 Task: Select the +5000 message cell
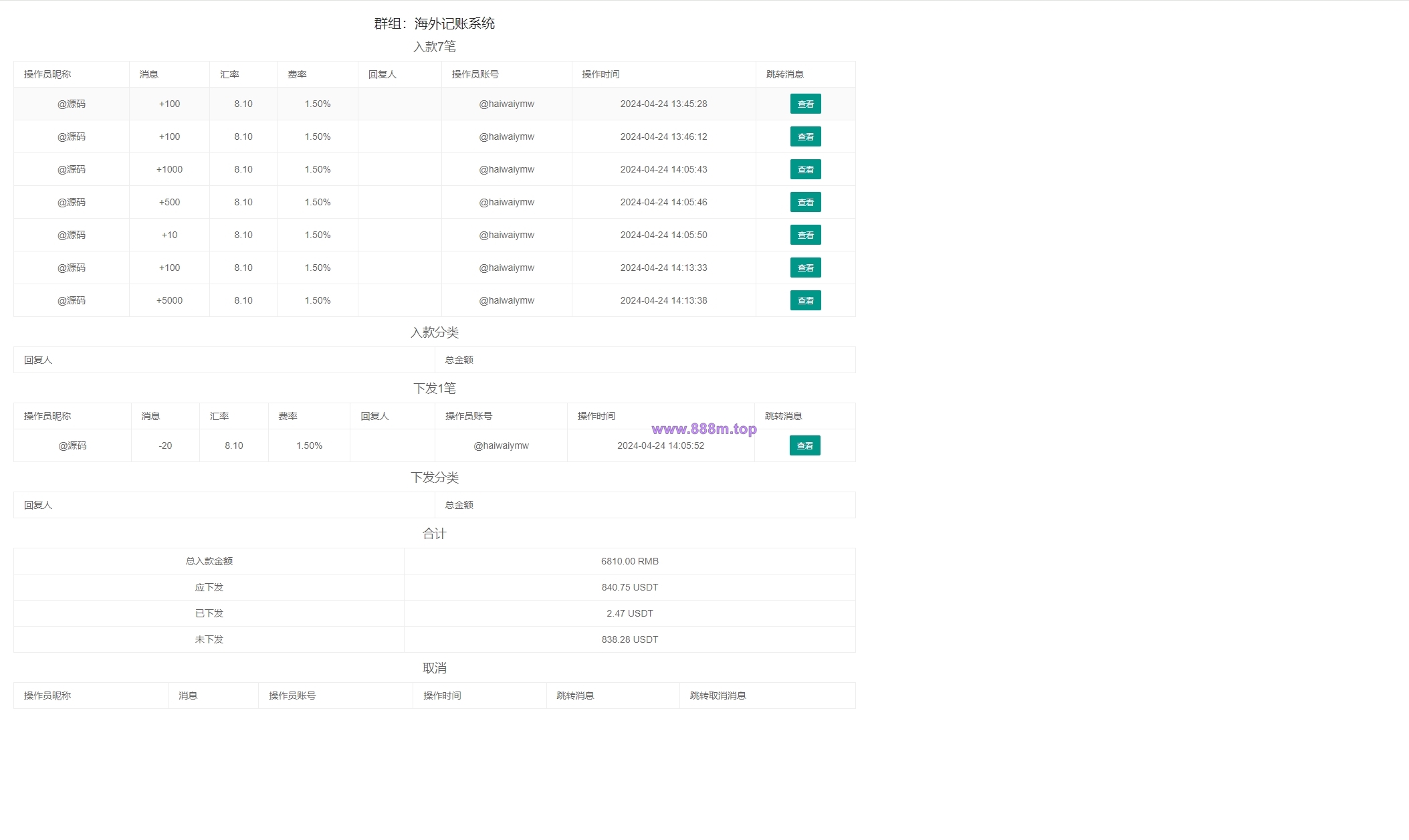coord(169,300)
